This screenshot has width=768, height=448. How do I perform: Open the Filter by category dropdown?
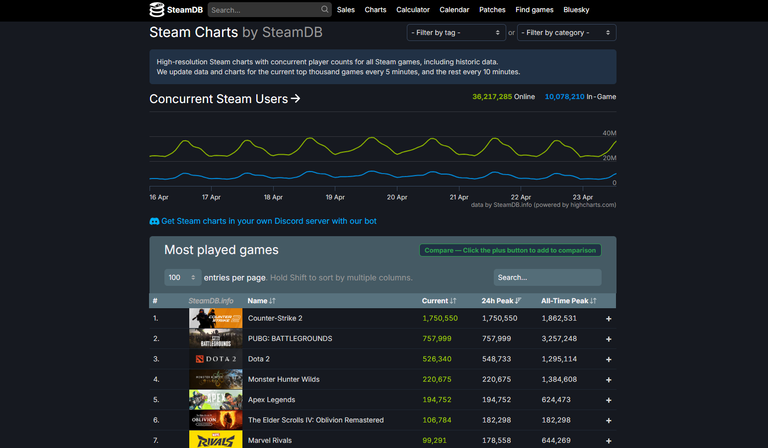567,33
